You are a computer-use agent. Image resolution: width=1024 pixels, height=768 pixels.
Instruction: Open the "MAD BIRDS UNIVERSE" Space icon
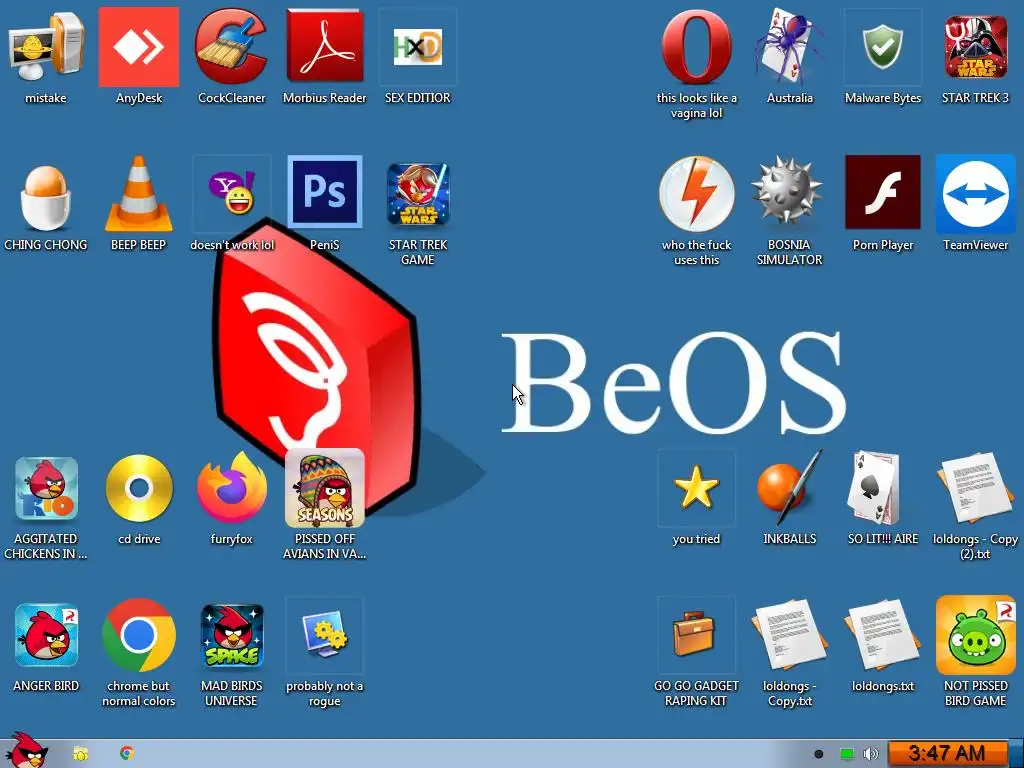tap(232, 636)
